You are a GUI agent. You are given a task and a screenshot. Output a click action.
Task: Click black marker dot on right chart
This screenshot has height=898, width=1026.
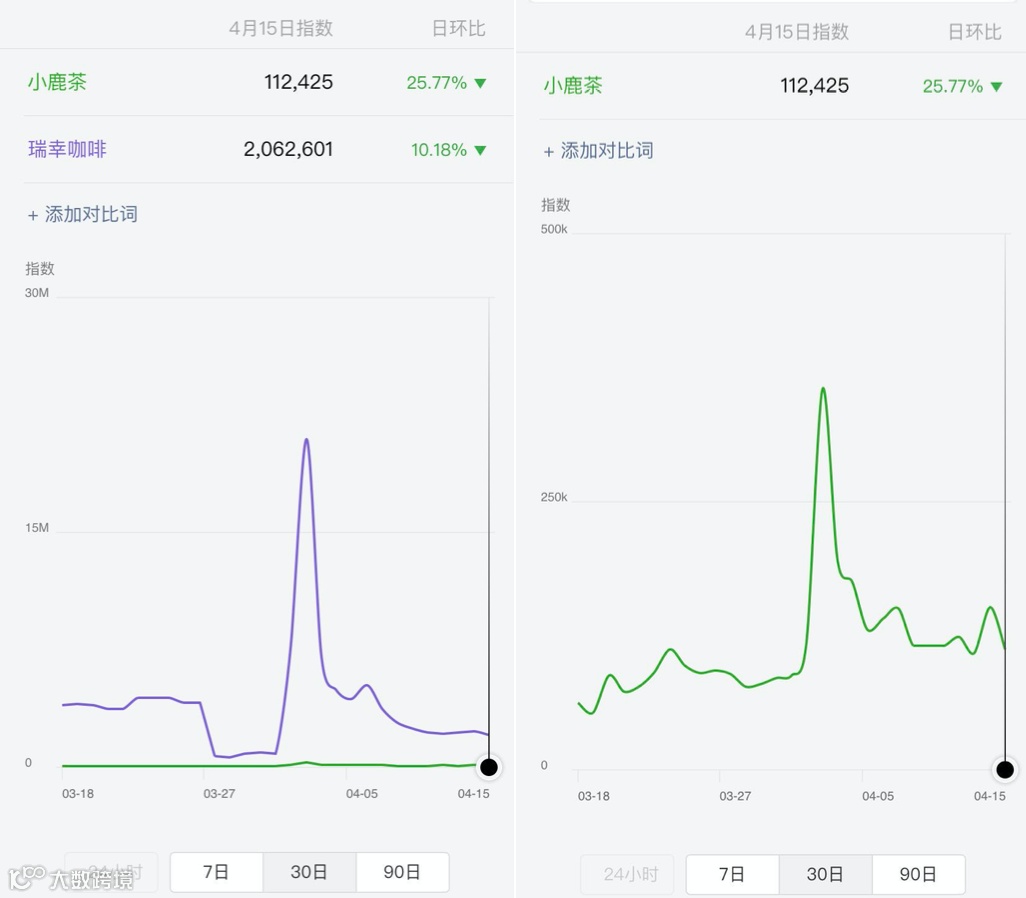pyautogui.click(x=1005, y=770)
